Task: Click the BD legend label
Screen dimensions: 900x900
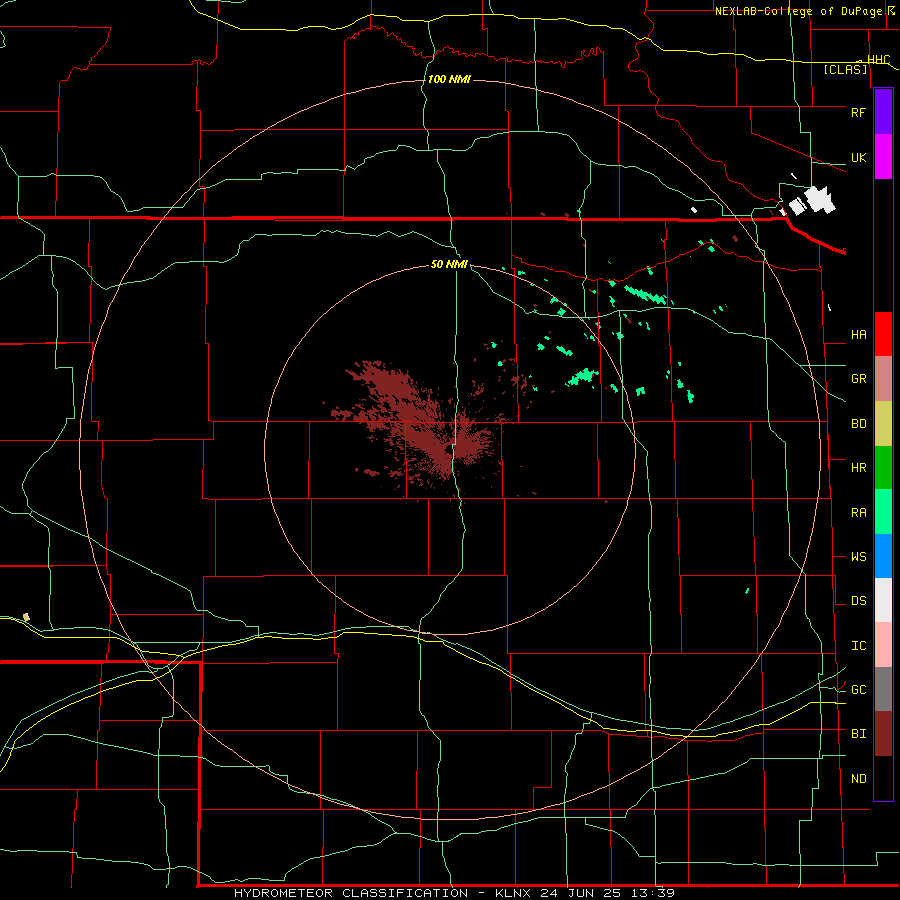Action: (x=858, y=424)
